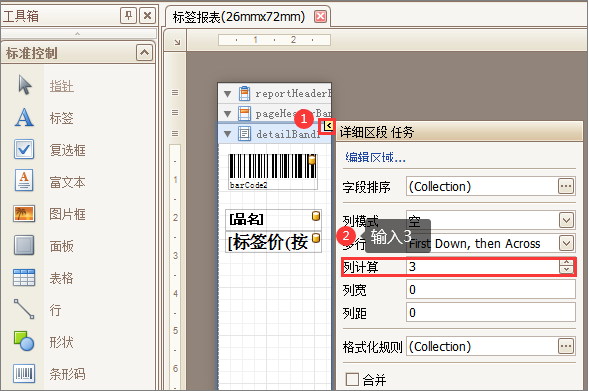Decrease the 列计算 spinner value
This screenshot has height=391, width=589.
pos(566,270)
